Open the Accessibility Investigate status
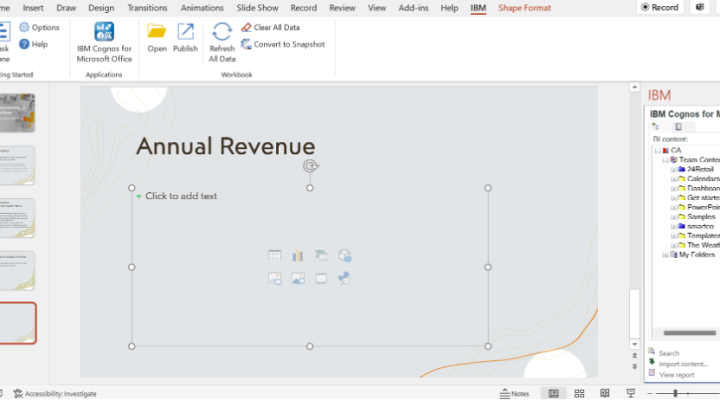 coord(55,394)
